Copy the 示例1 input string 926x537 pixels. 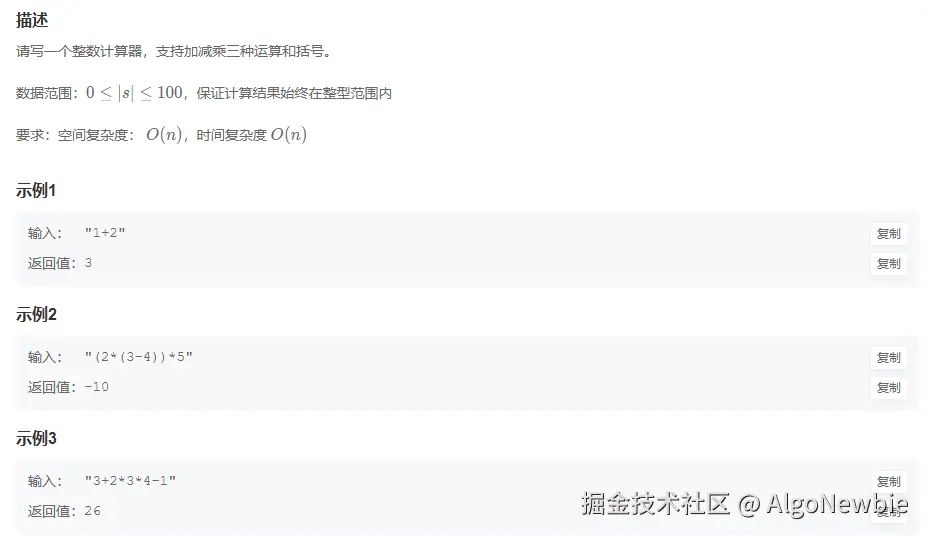click(888, 233)
